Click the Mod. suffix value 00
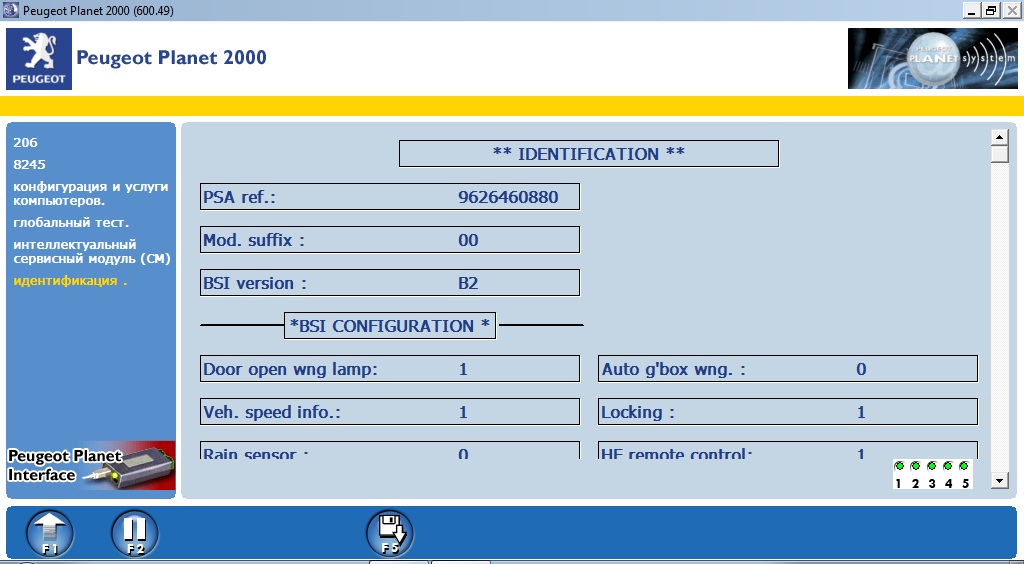Image resolution: width=1024 pixels, height=564 pixels. pos(468,240)
